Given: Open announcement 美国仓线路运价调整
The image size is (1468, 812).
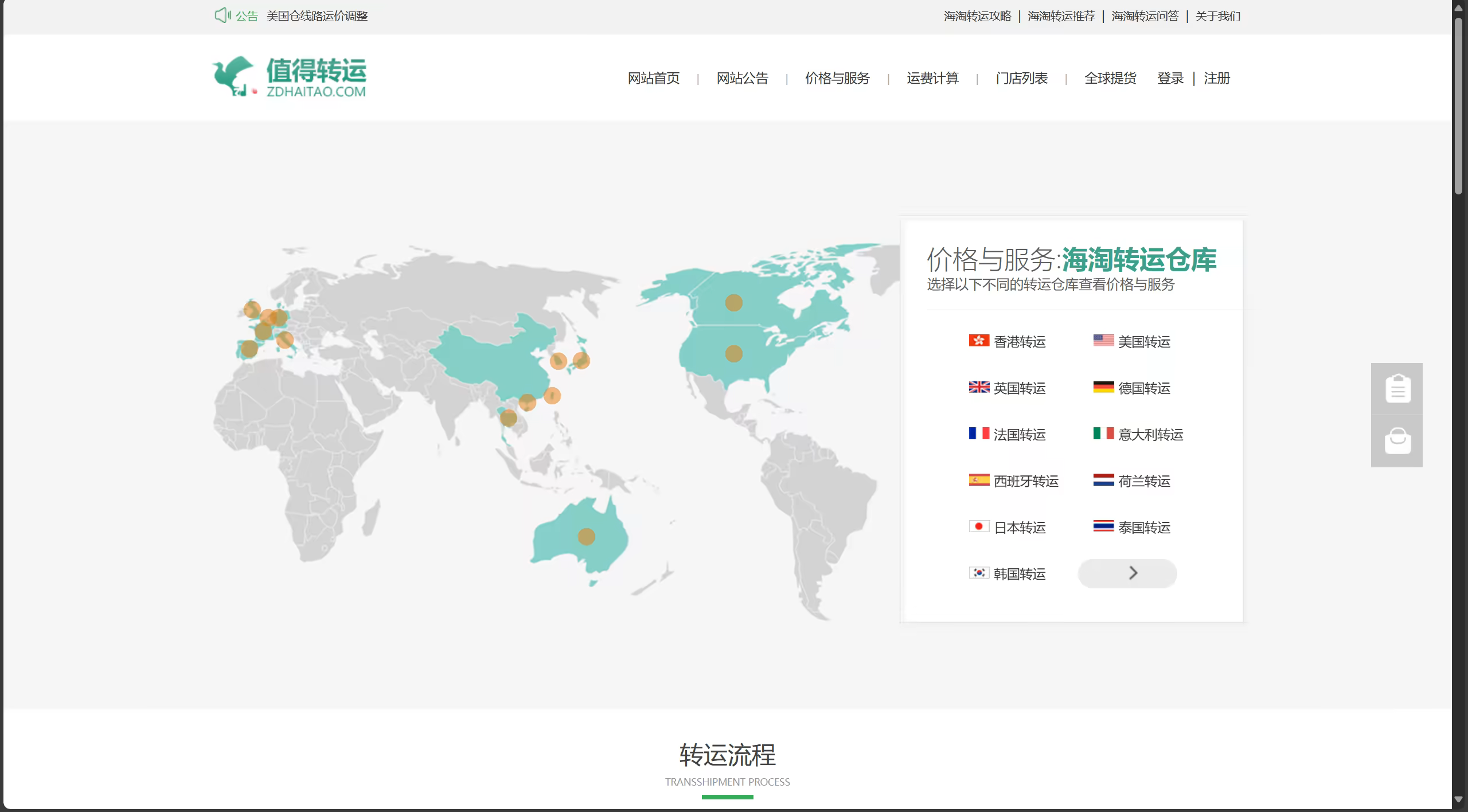Looking at the screenshot, I should (317, 16).
